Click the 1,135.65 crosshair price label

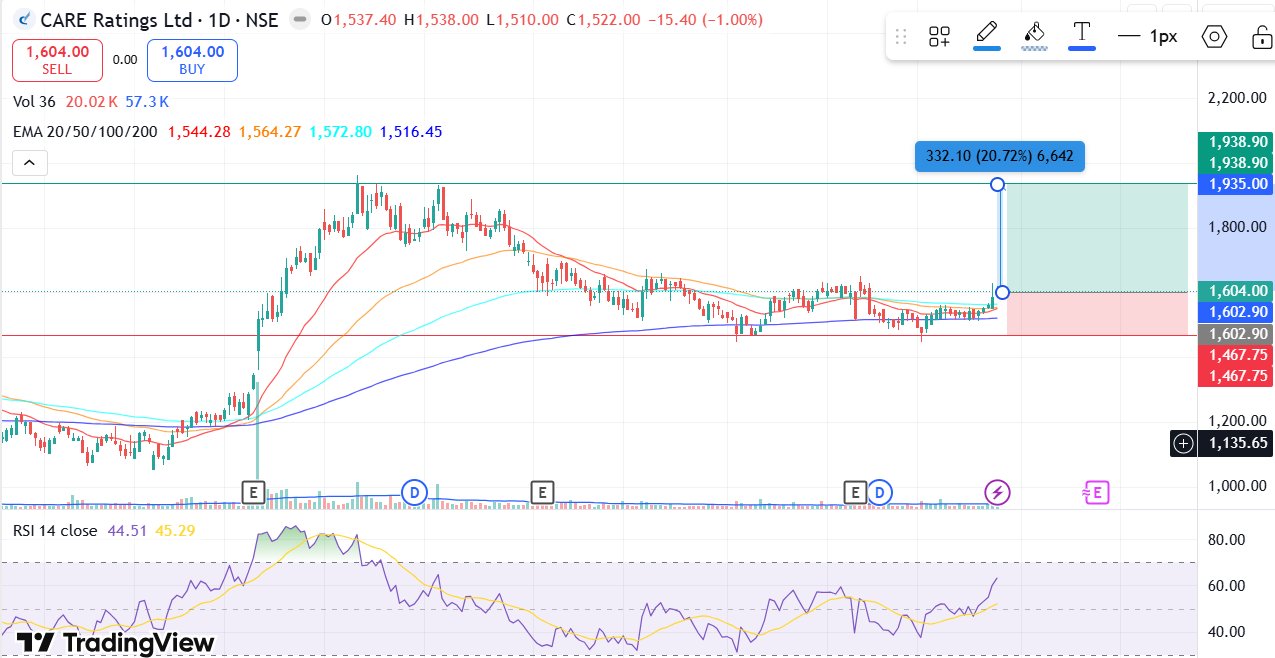tap(1236, 443)
